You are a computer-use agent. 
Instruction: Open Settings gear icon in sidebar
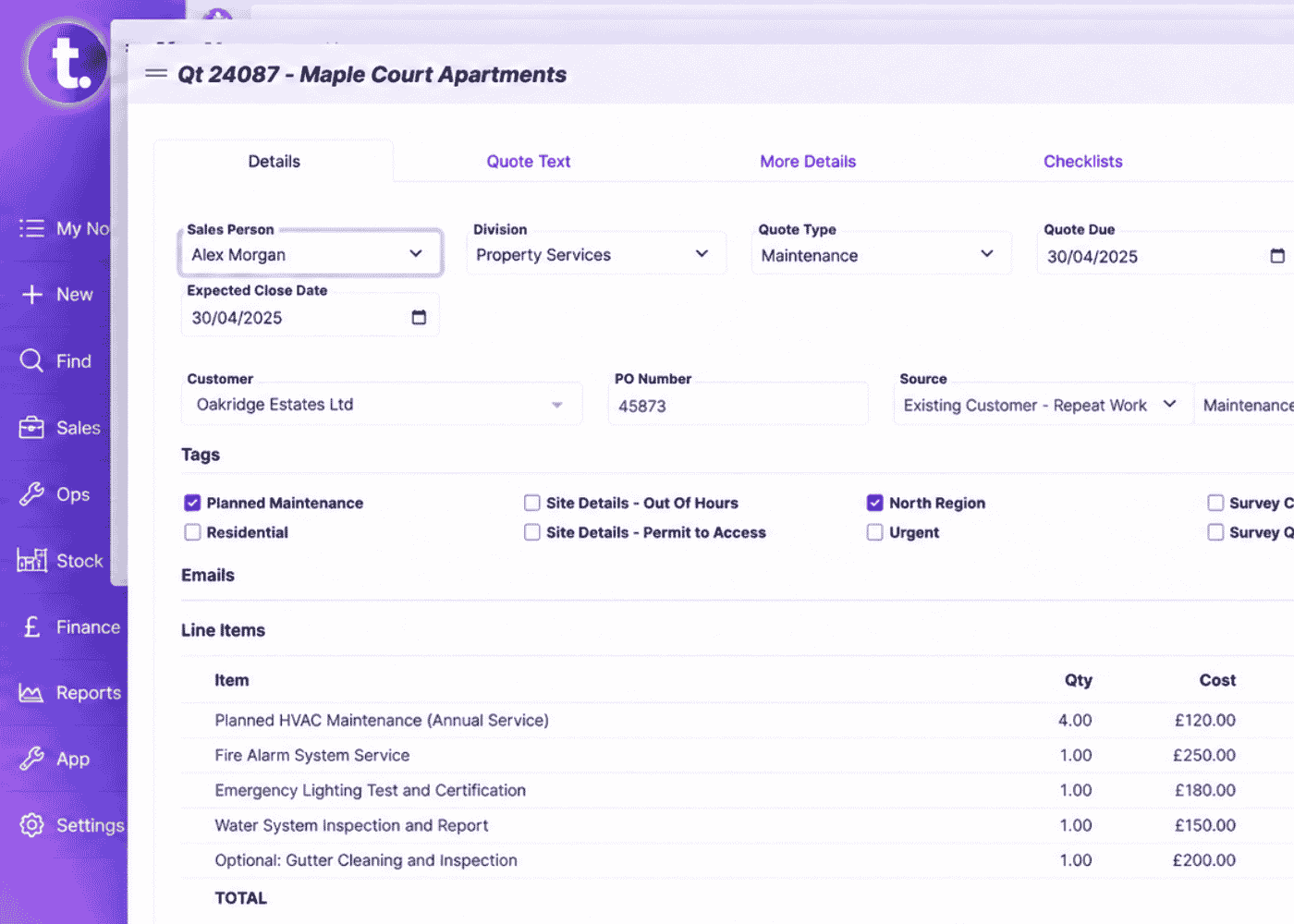[31, 825]
